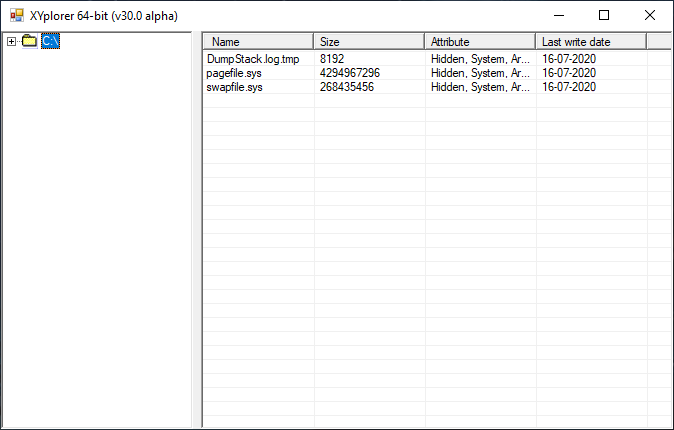Sort the list by Size column header

pos(369,42)
